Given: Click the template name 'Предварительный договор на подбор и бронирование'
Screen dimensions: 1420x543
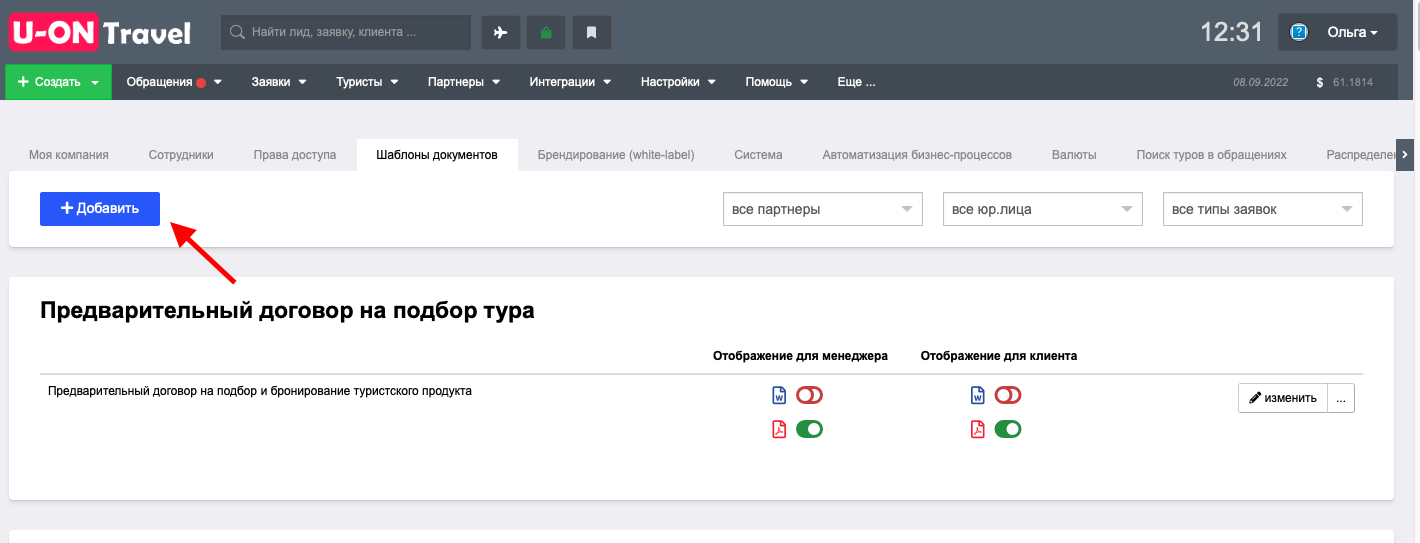Looking at the screenshot, I should (260, 391).
